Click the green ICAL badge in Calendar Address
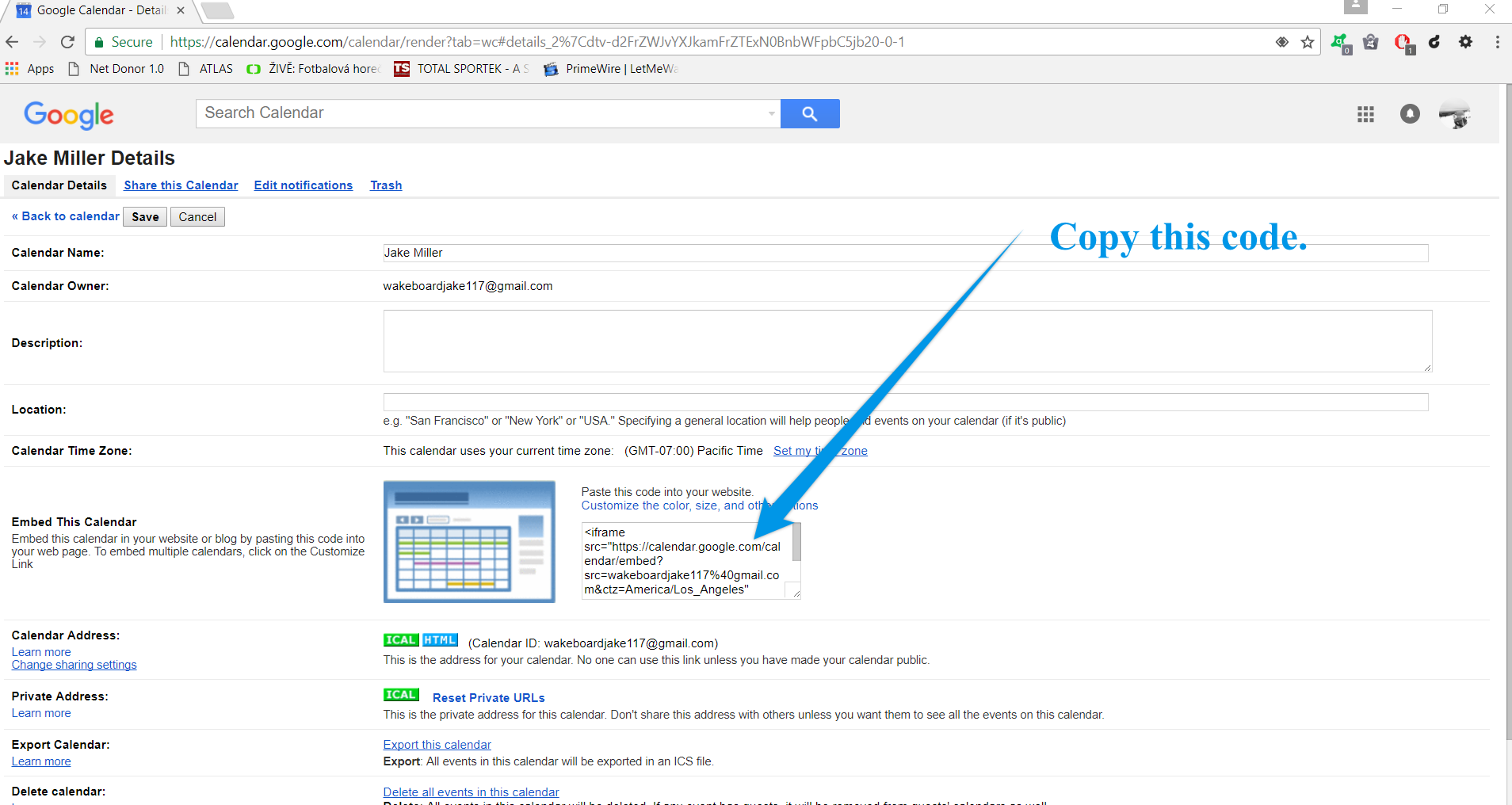Image resolution: width=1512 pixels, height=805 pixels. coord(401,640)
